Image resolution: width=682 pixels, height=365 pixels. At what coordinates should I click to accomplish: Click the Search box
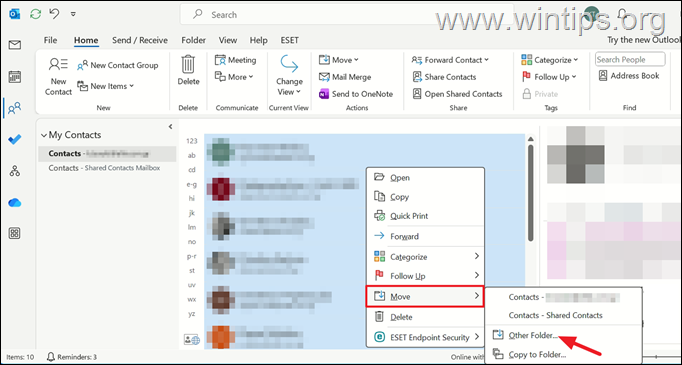pyautogui.click(x=347, y=15)
